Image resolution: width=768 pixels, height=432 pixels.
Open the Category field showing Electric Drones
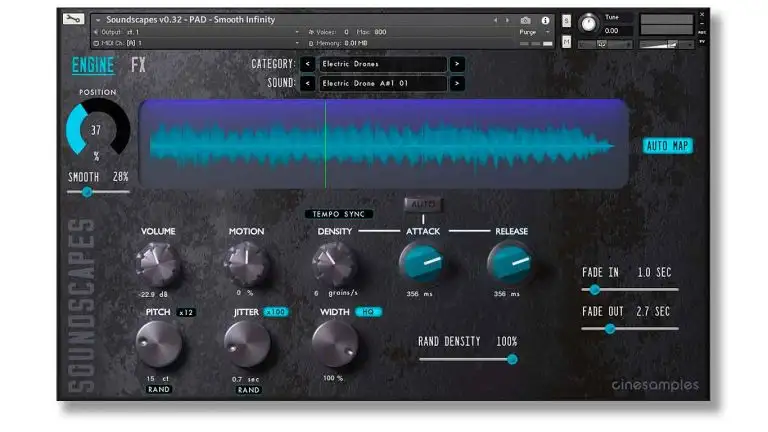tap(383, 64)
